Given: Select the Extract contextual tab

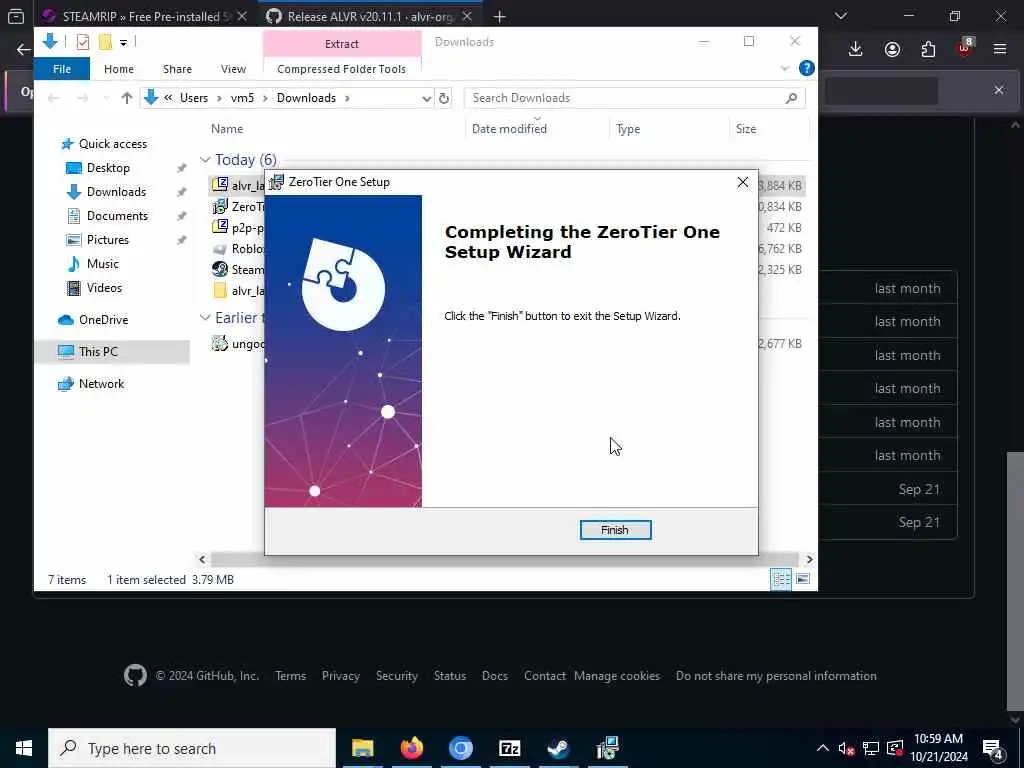Looking at the screenshot, I should click(x=342, y=44).
